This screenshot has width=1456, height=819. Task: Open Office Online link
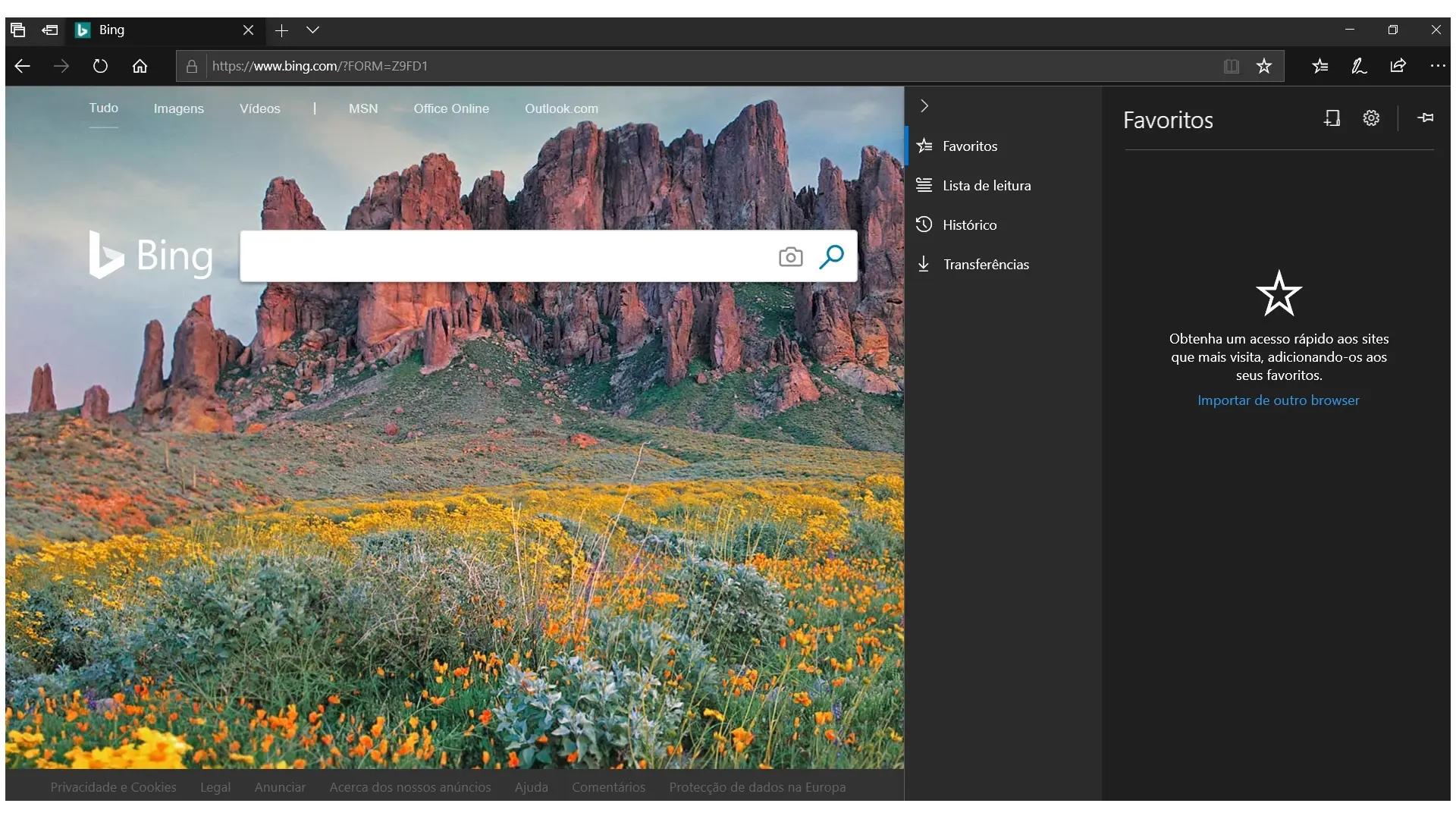pos(451,108)
